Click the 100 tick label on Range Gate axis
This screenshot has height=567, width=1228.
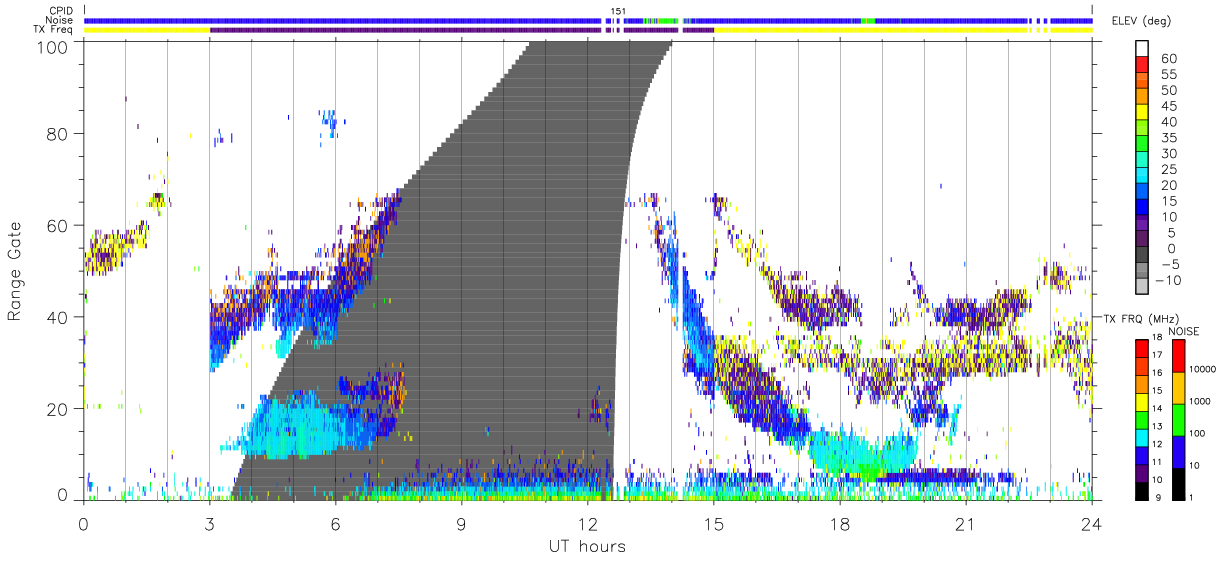point(54,47)
